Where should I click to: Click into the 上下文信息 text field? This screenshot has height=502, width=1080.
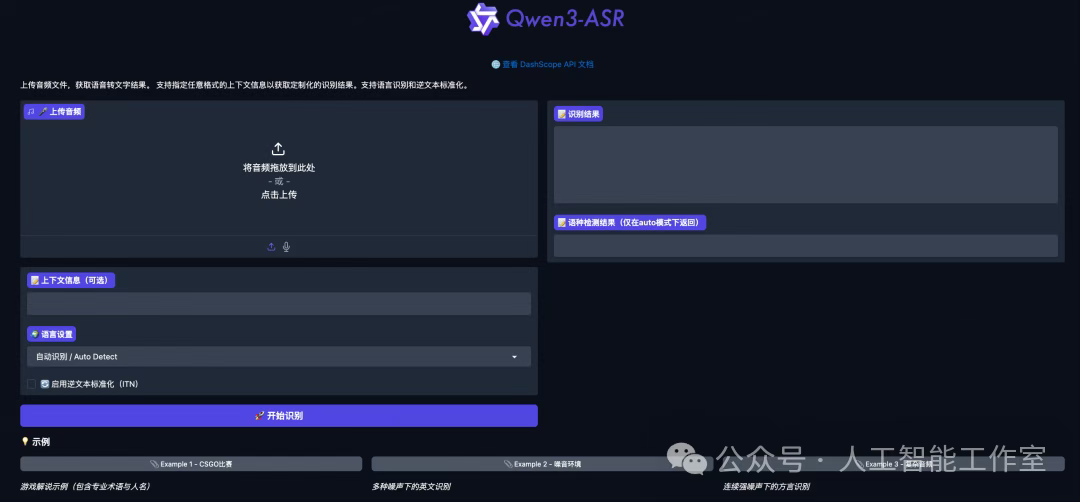point(279,304)
